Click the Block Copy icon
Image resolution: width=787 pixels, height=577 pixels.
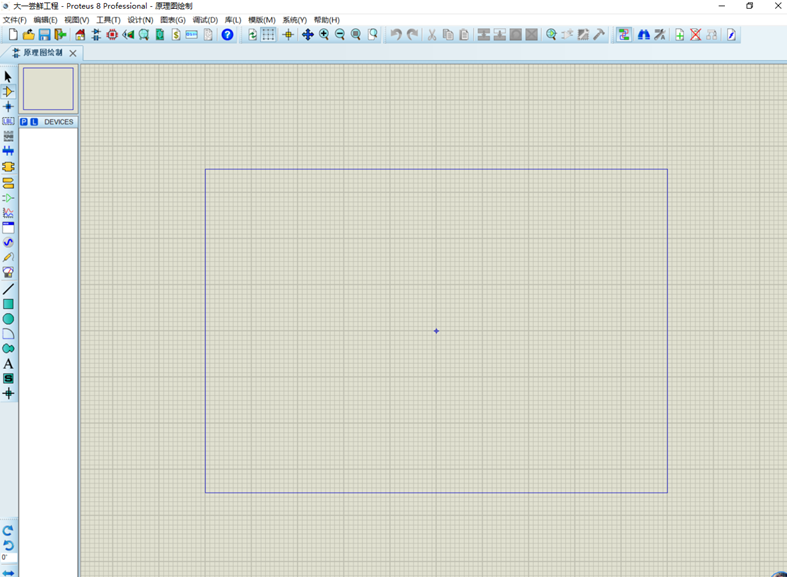click(x=484, y=35)
